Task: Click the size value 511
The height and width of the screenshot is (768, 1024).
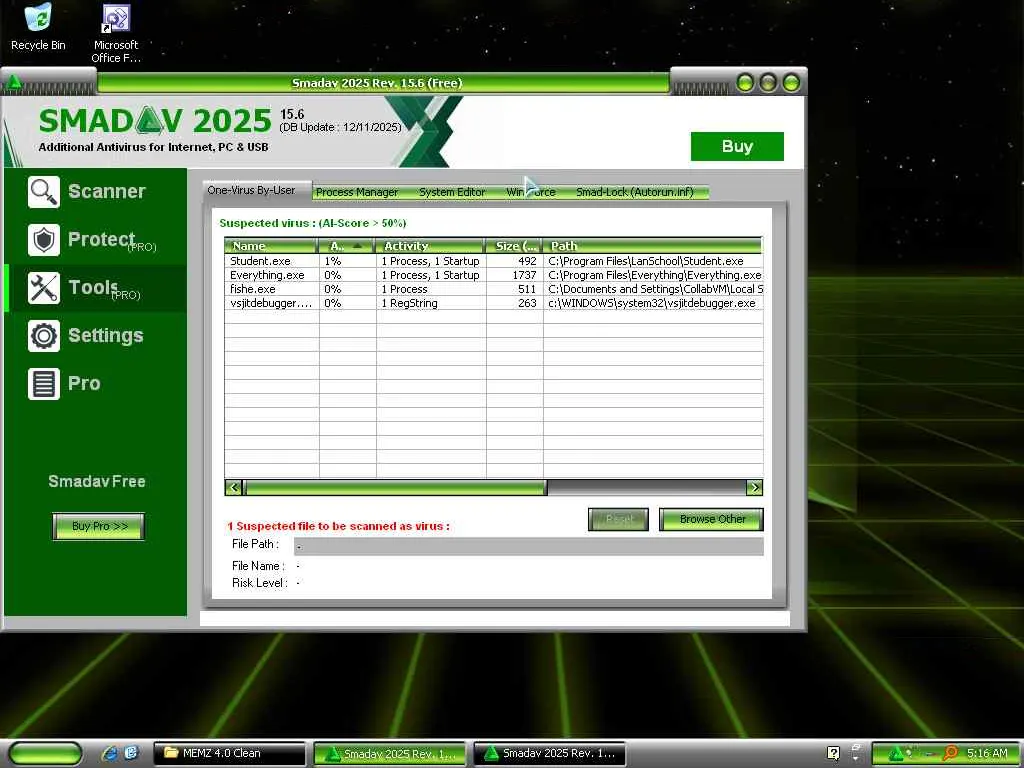Action: point(527,289)
